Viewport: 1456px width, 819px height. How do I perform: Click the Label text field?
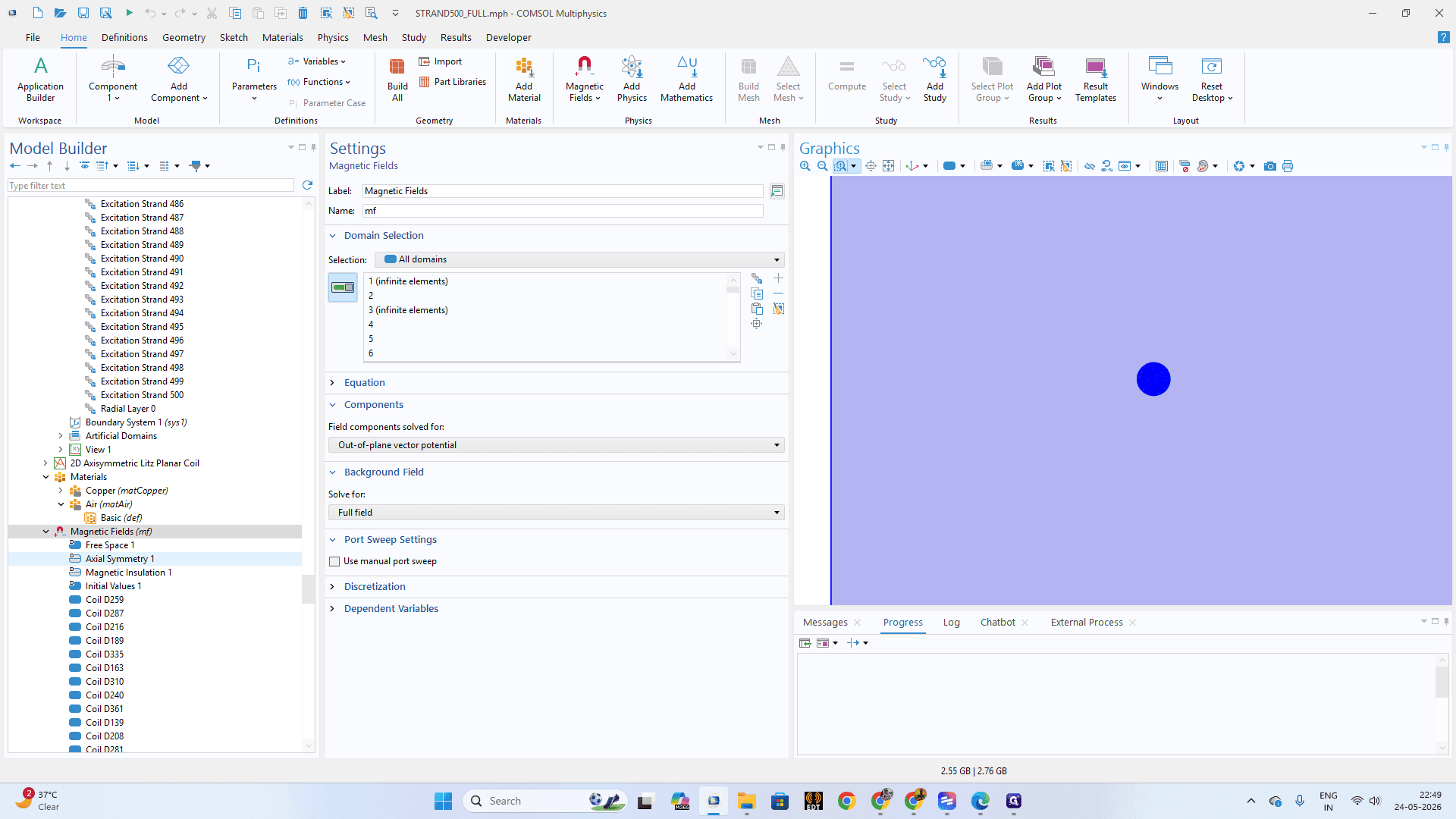(x=562, y=191)
